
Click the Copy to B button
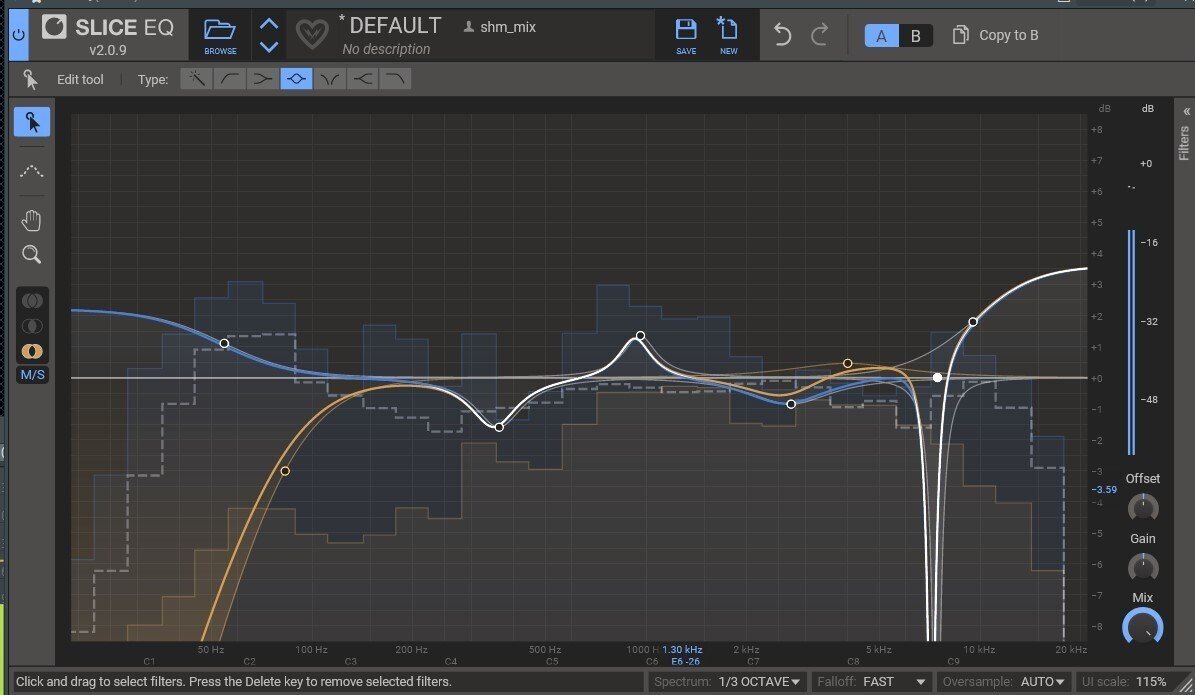[996, 34]
